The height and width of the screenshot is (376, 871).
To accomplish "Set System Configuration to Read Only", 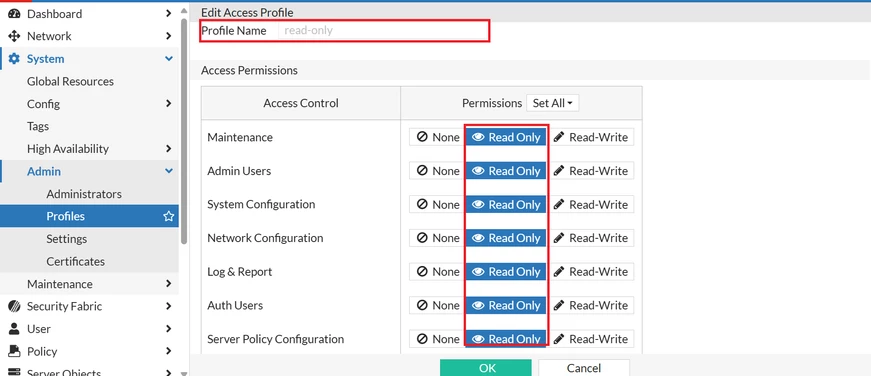I will [506, 204].
